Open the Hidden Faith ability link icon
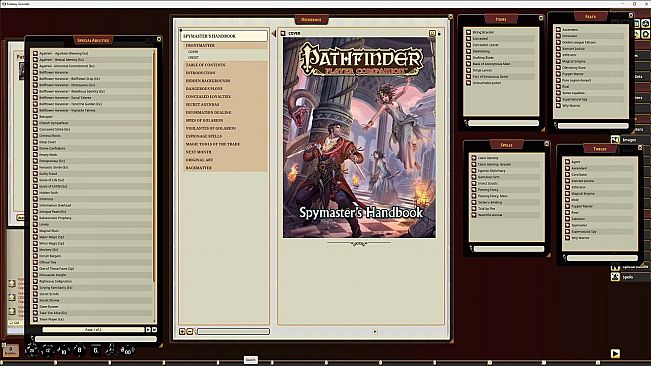The image size is (651, 366). (35, 193)
